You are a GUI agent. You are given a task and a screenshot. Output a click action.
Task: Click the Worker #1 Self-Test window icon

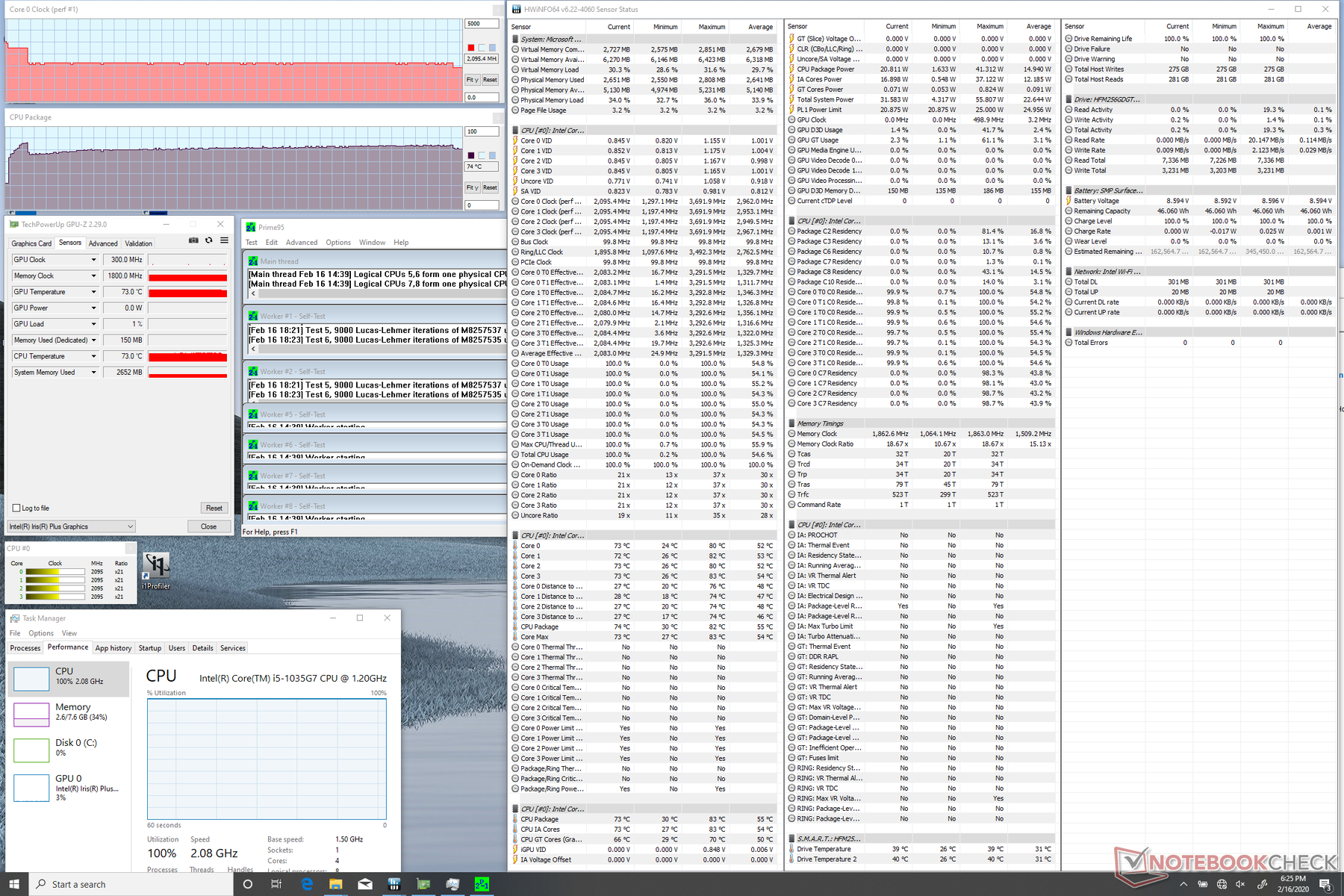click(x=252, y=316)
